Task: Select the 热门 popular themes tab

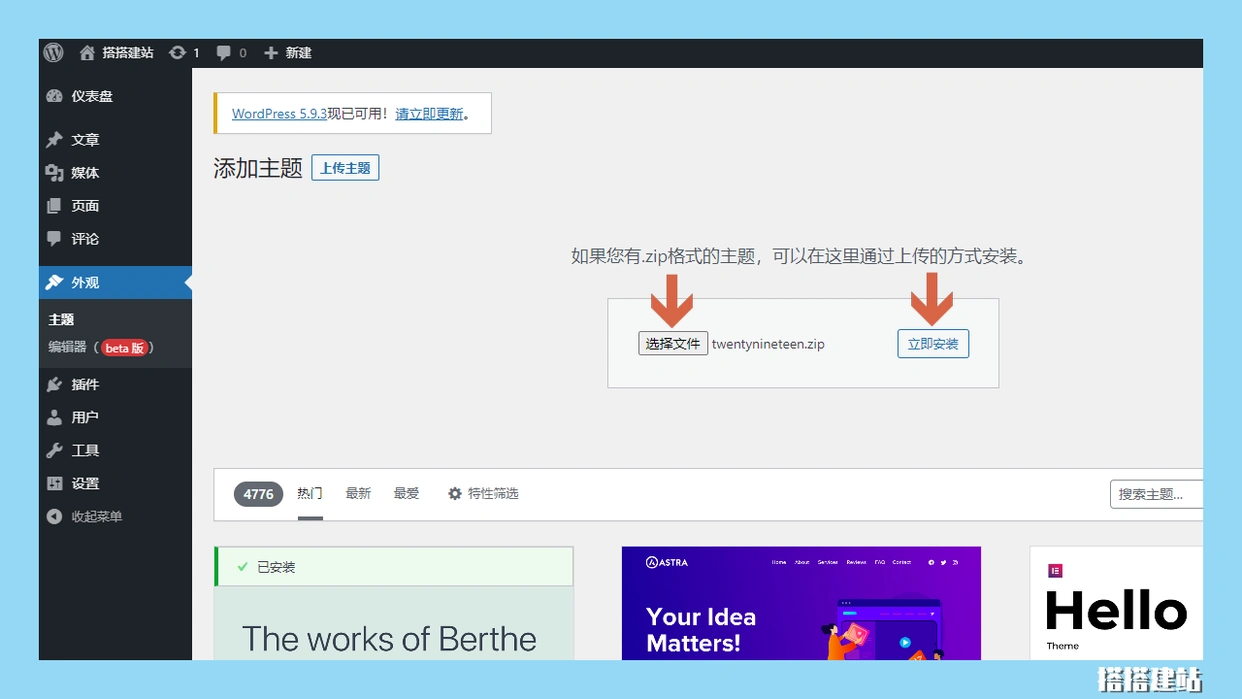Action: click(310, 493)
